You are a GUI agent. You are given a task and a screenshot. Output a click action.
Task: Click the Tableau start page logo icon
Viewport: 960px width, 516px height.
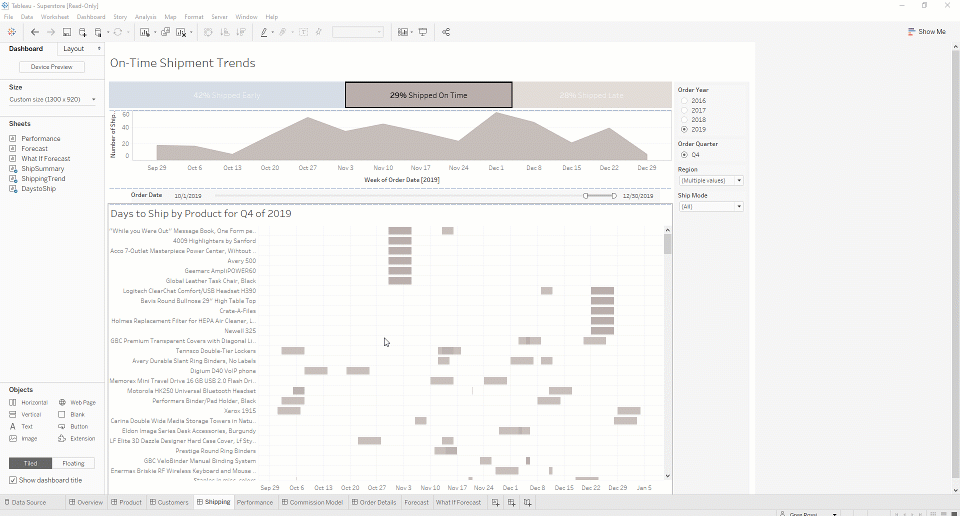click(x=12, y=32)
